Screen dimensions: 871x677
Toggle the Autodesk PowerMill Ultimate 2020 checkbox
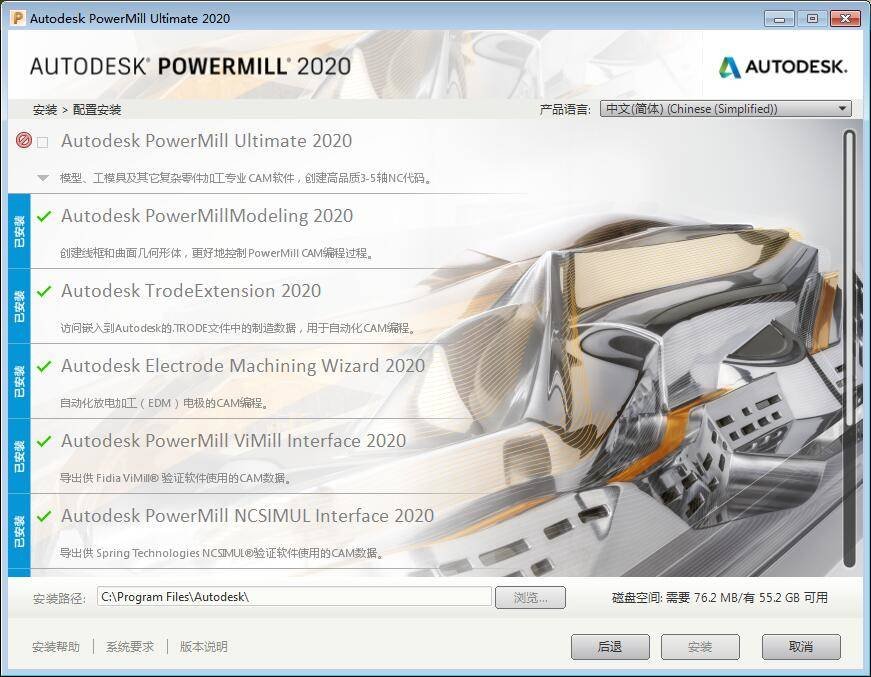point(42,143)
